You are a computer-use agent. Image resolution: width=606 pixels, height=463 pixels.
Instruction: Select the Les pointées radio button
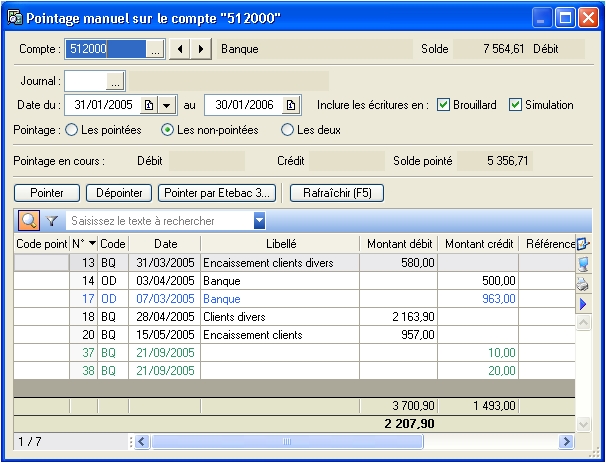point(71,130)
